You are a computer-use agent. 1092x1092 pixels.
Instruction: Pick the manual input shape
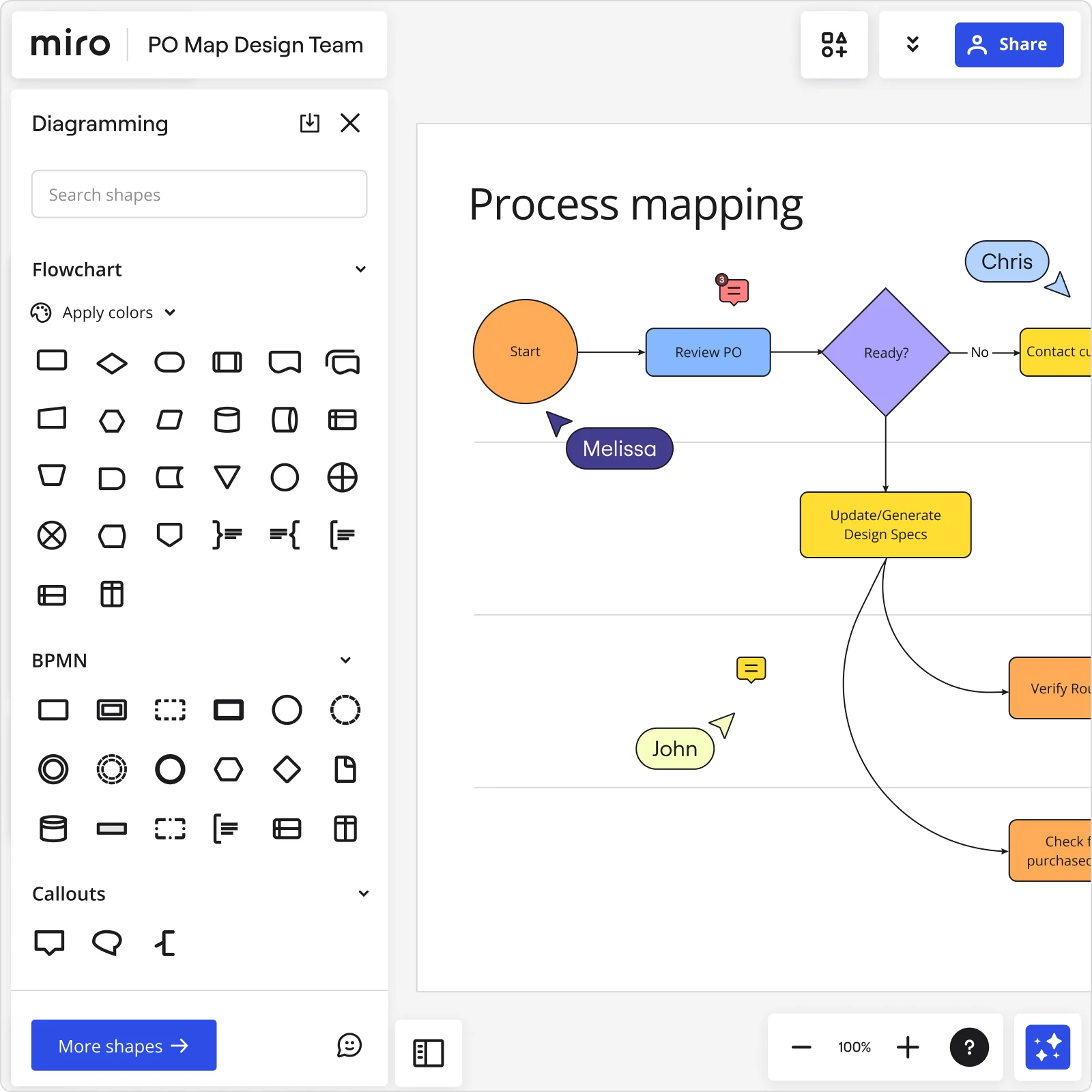tap(52, 418)
